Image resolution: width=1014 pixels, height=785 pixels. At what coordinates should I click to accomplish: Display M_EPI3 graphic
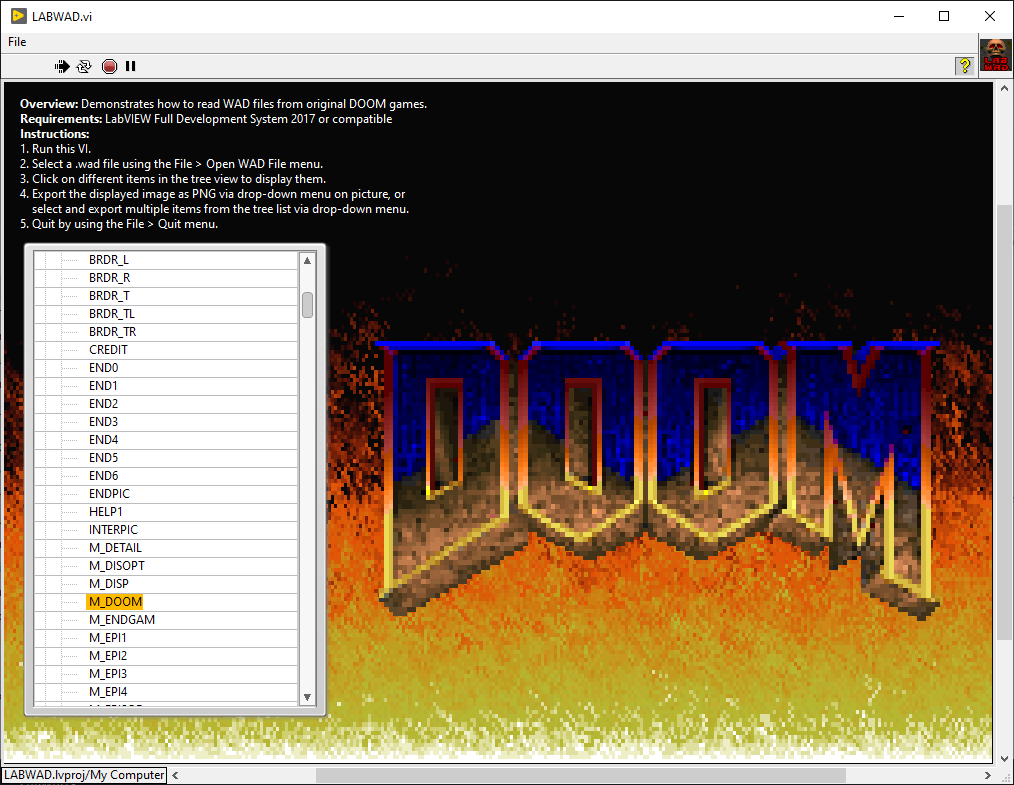[x=108, y=674]
